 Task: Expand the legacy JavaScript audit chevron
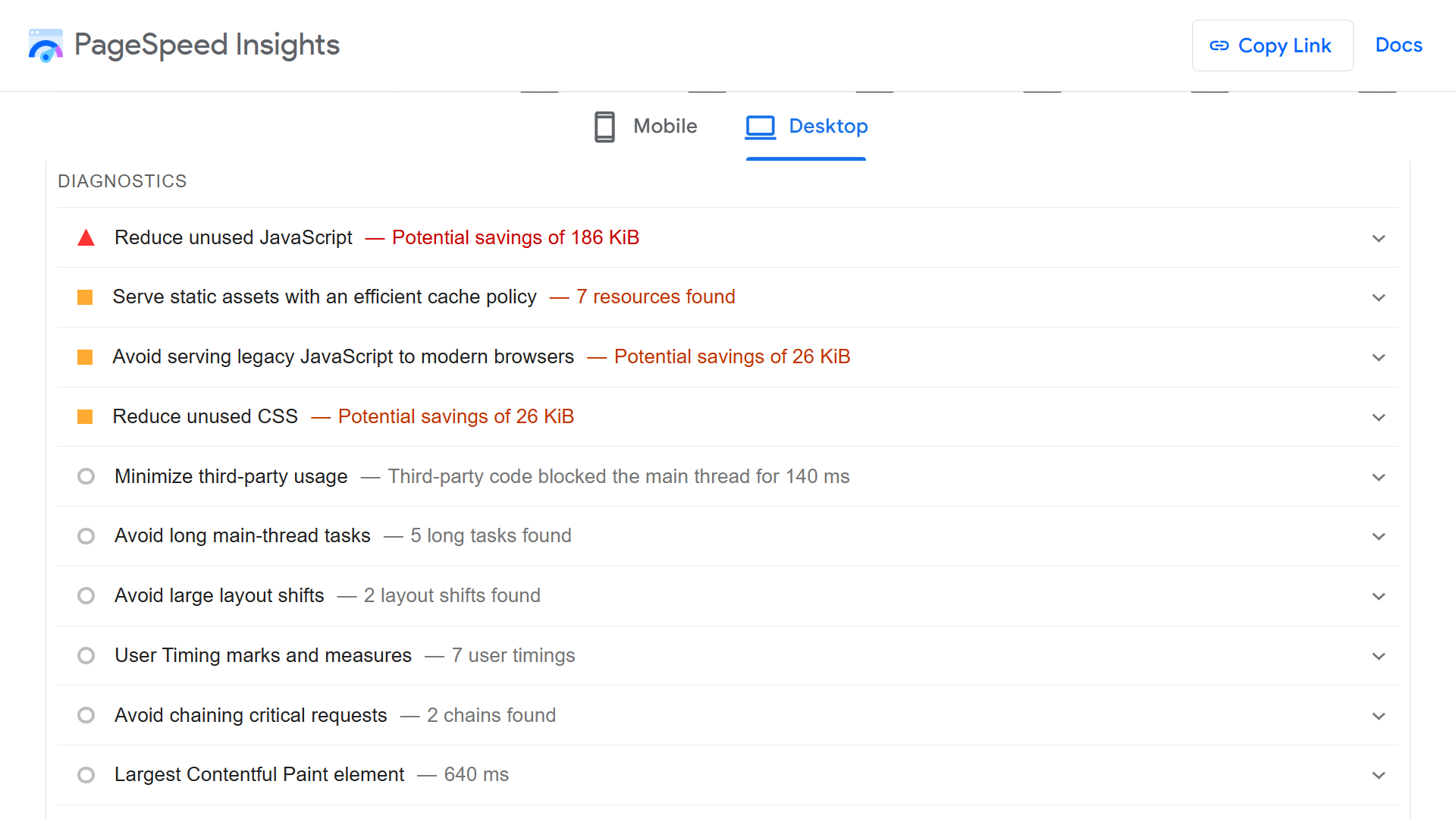click(1379, 357)
